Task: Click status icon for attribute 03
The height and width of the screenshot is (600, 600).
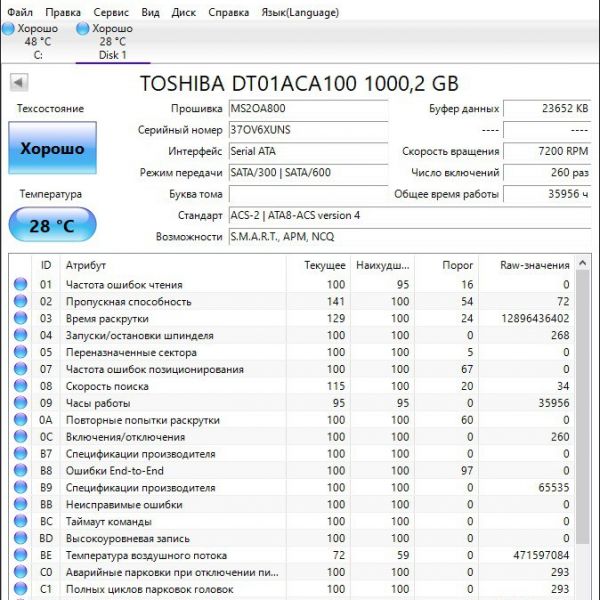Action: point(20,318)
